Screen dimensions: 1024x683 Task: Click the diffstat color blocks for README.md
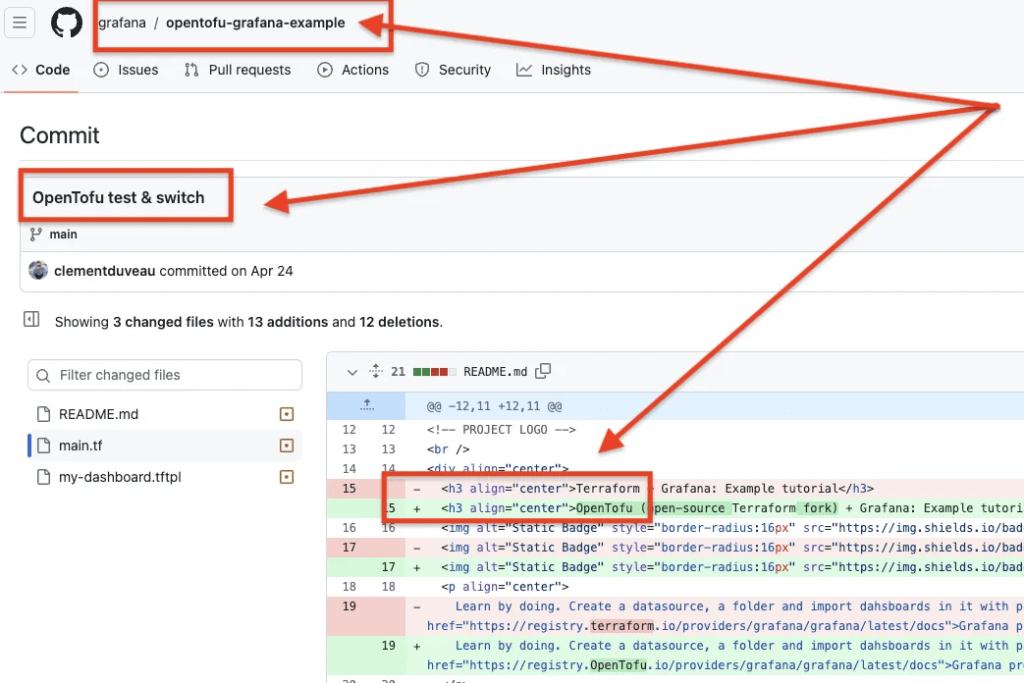tap(434, 372)
